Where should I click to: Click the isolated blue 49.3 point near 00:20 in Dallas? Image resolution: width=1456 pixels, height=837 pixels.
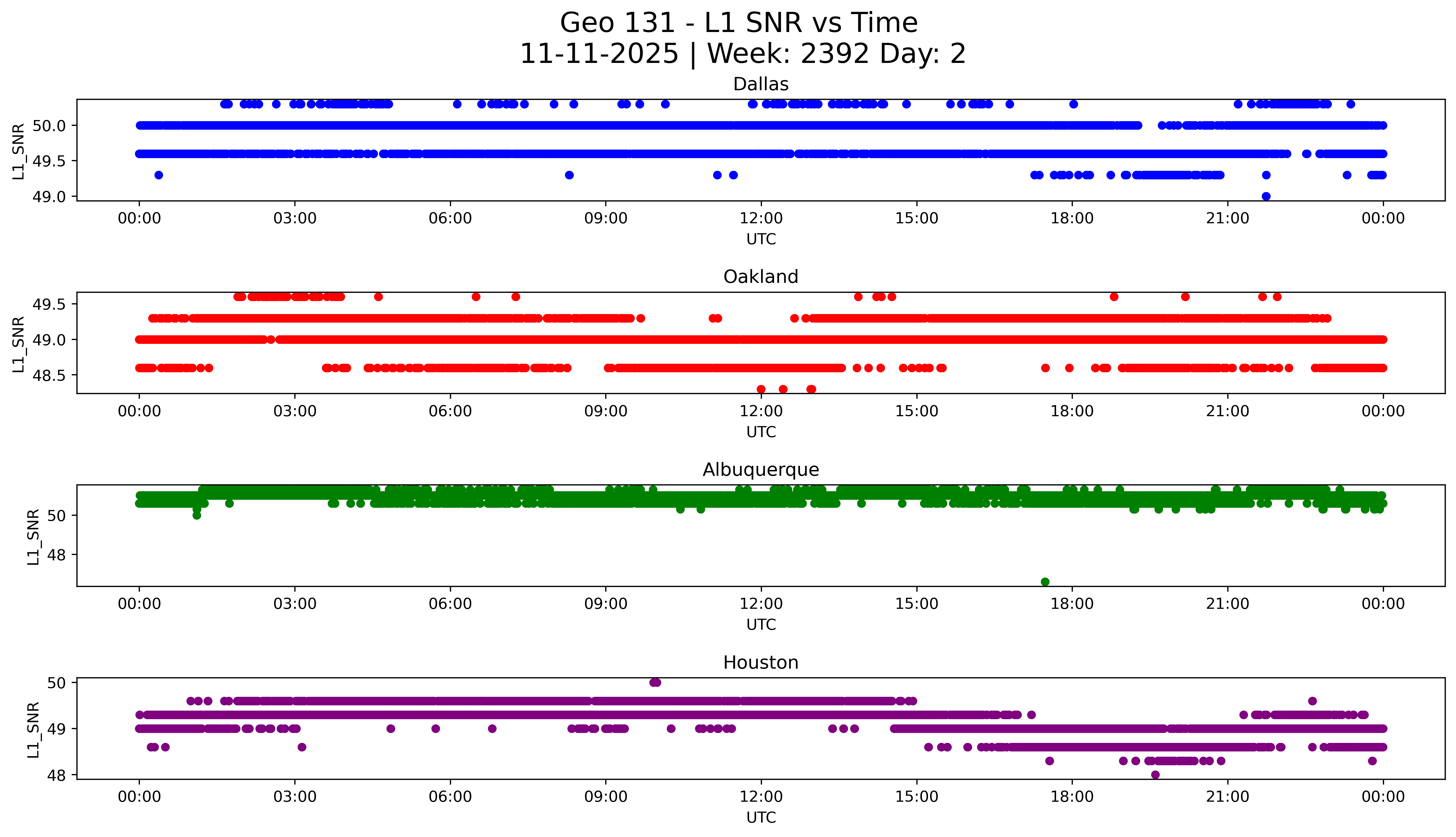click(x=159, y=175)
